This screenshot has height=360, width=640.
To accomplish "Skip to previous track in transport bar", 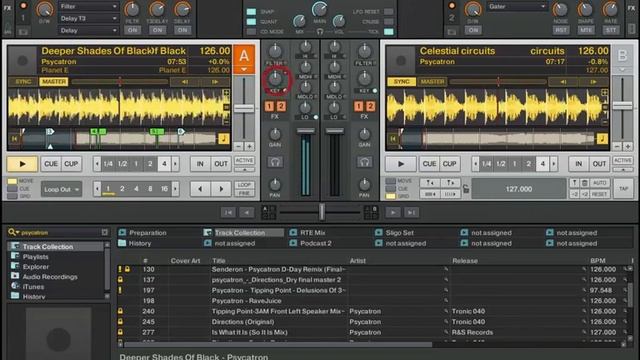I will 228,212.
